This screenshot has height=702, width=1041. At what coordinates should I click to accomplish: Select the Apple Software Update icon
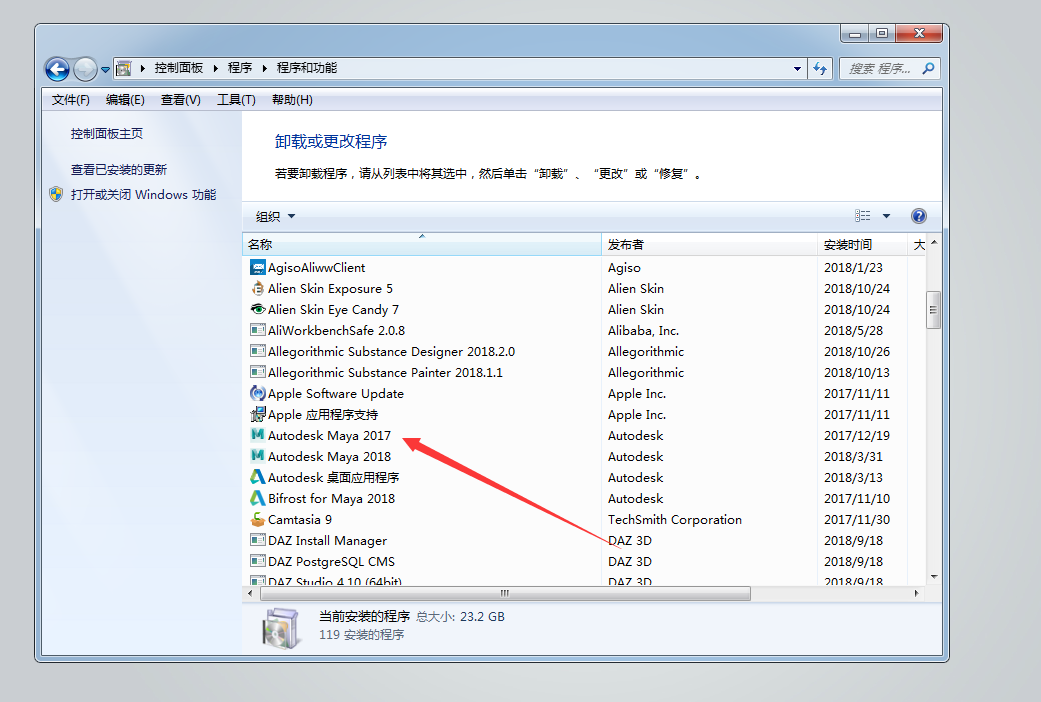pos(257,394)
